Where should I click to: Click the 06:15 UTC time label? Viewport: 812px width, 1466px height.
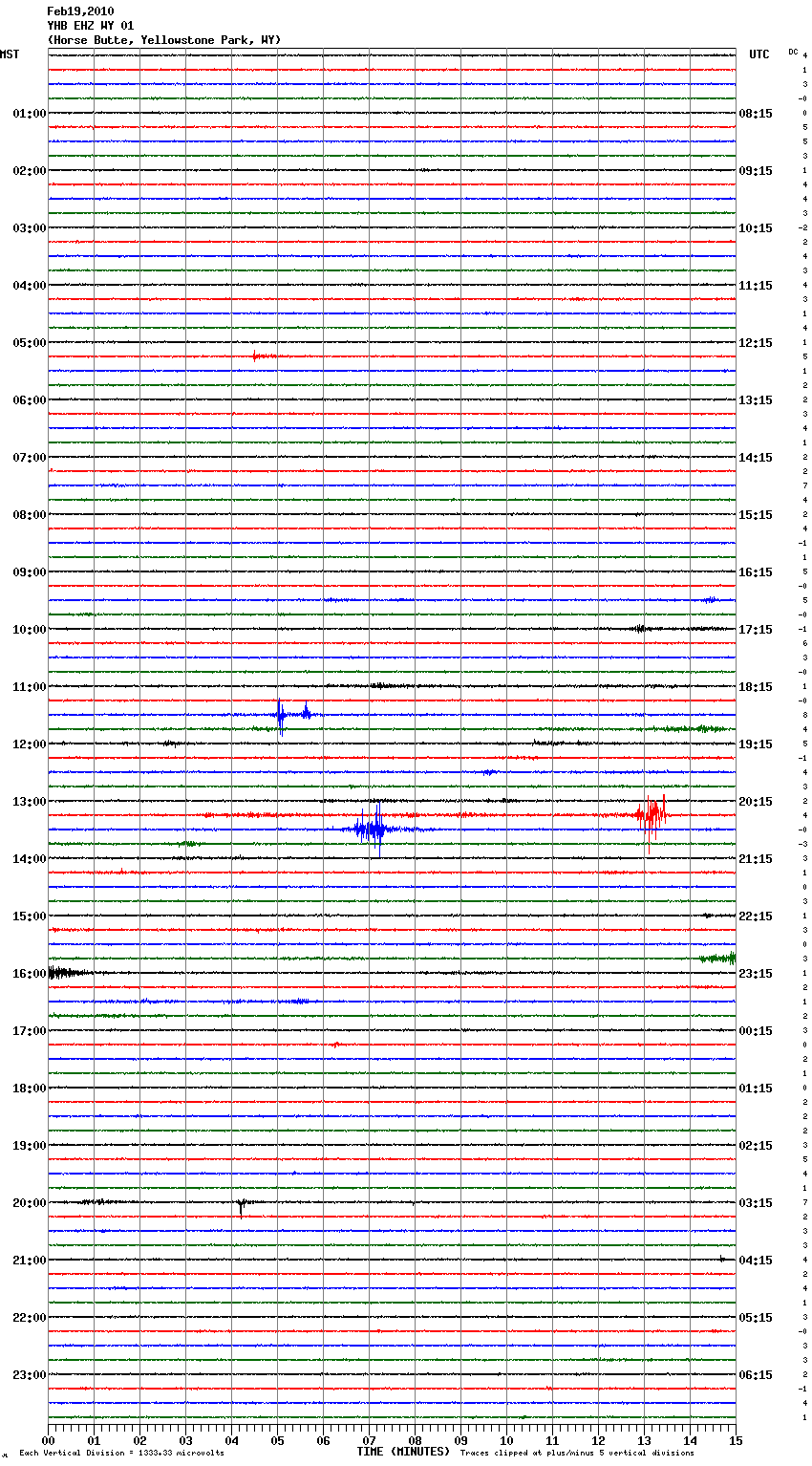(x=756, y=1375)
